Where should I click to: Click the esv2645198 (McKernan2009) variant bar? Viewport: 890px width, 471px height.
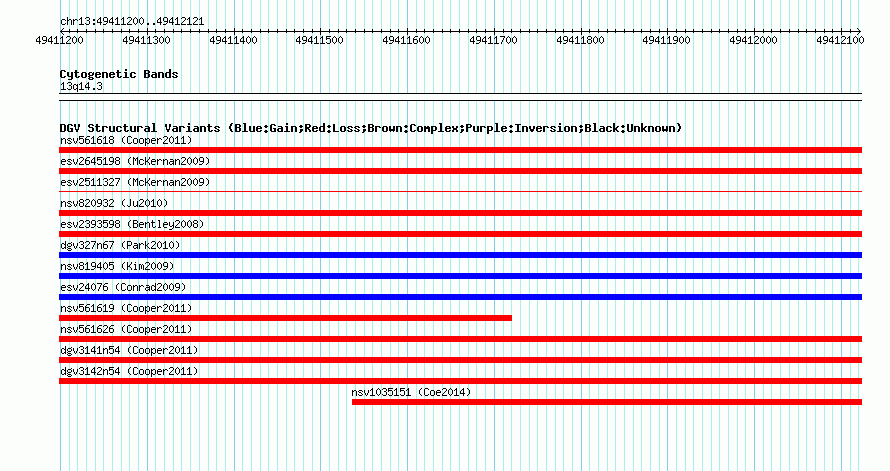(460, 171)
